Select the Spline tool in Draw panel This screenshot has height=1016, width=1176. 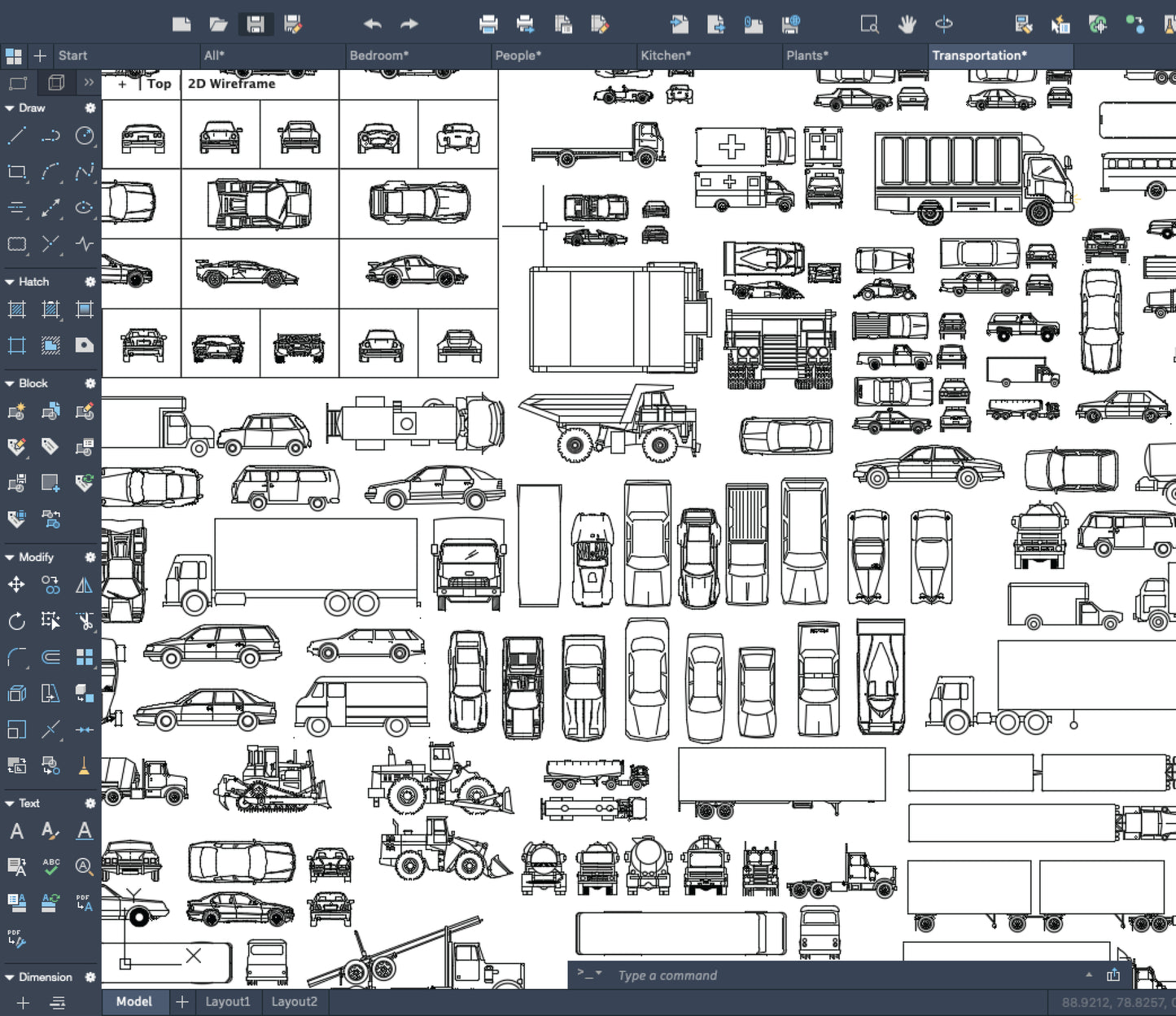point(85,172)
